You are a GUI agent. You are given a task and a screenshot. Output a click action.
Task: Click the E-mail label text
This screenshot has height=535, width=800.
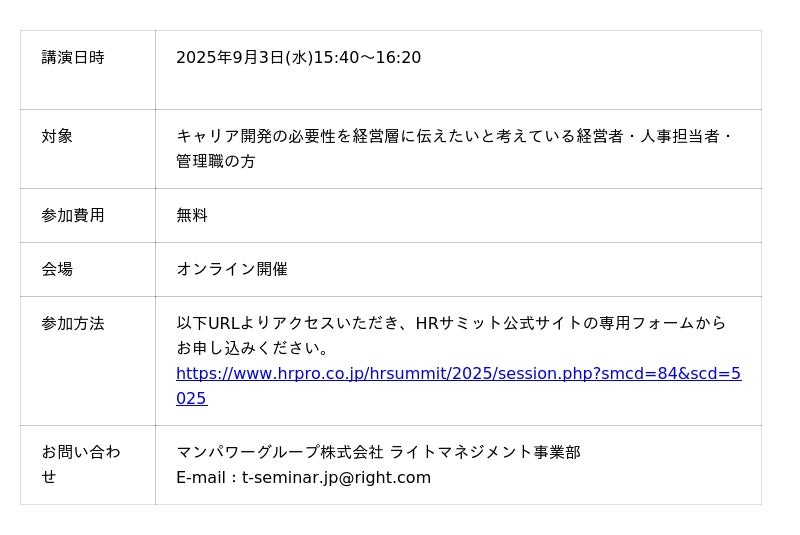[201, 478]
